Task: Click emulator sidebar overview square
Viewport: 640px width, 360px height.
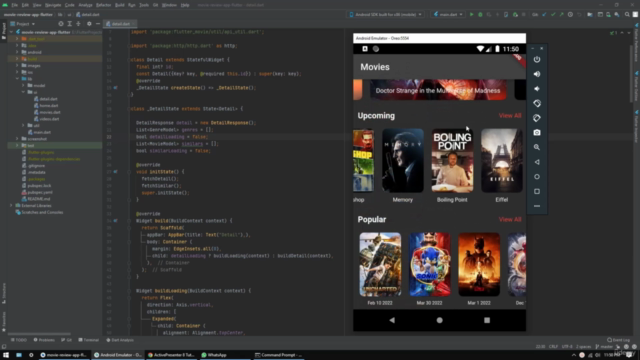Action: [537, 191]
